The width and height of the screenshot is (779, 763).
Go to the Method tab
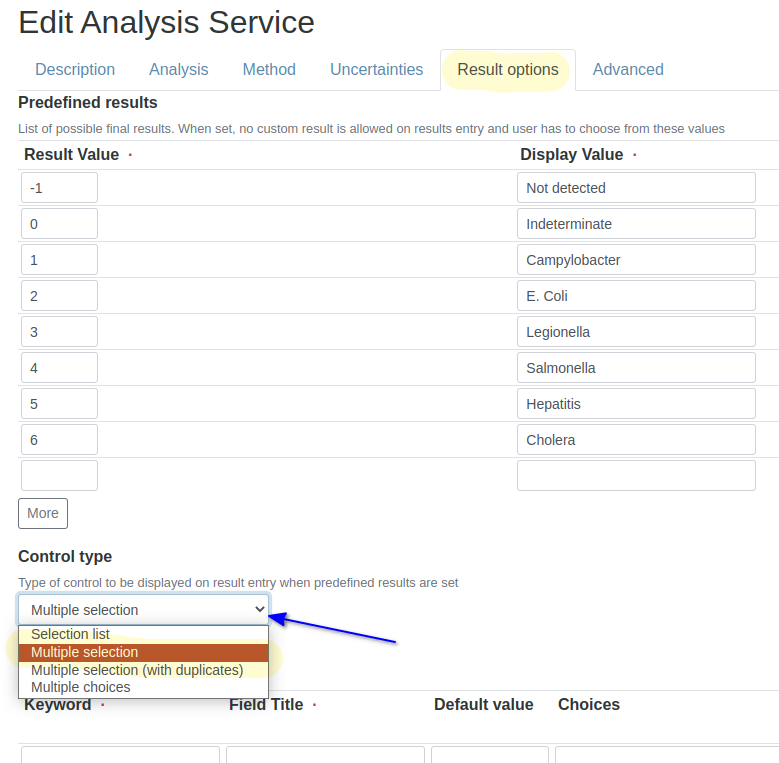(x=269, y=70)
